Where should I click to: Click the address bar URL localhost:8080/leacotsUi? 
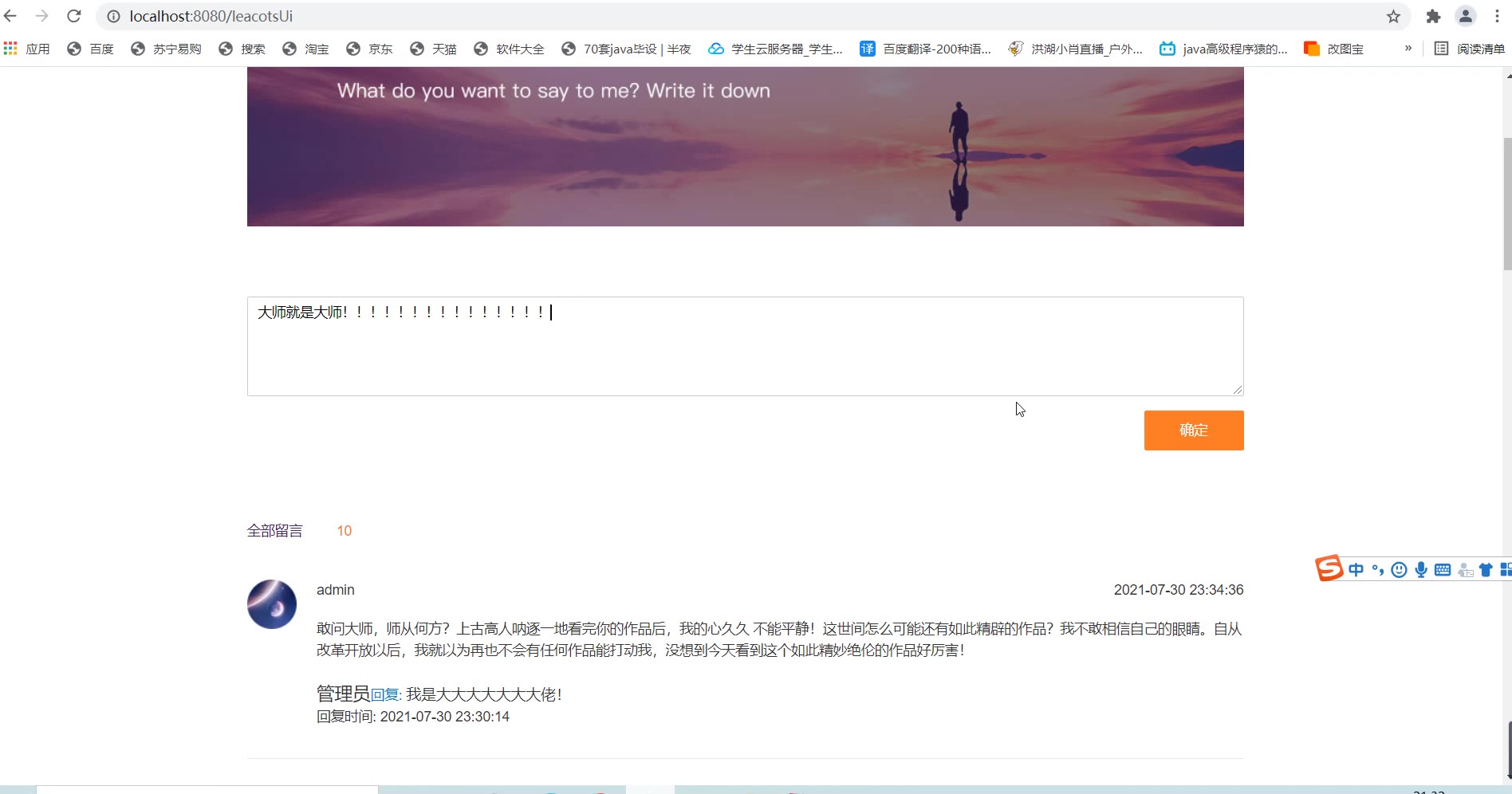coord(211,16)
